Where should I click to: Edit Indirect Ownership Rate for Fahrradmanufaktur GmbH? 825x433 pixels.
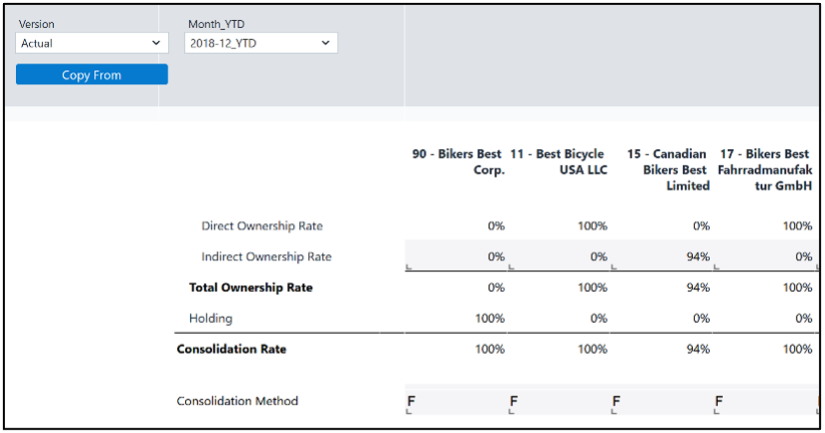coord(764,256)
